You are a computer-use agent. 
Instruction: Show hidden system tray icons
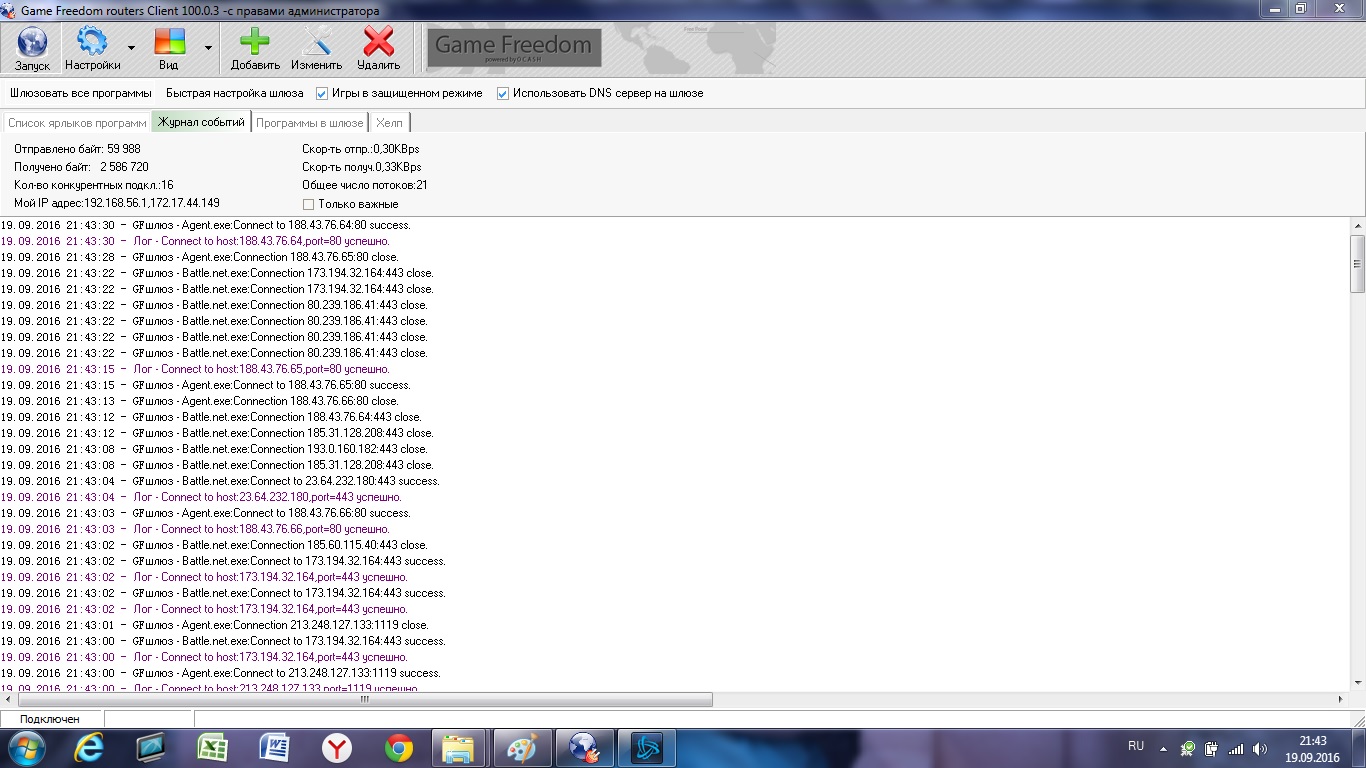[1162, 748]
